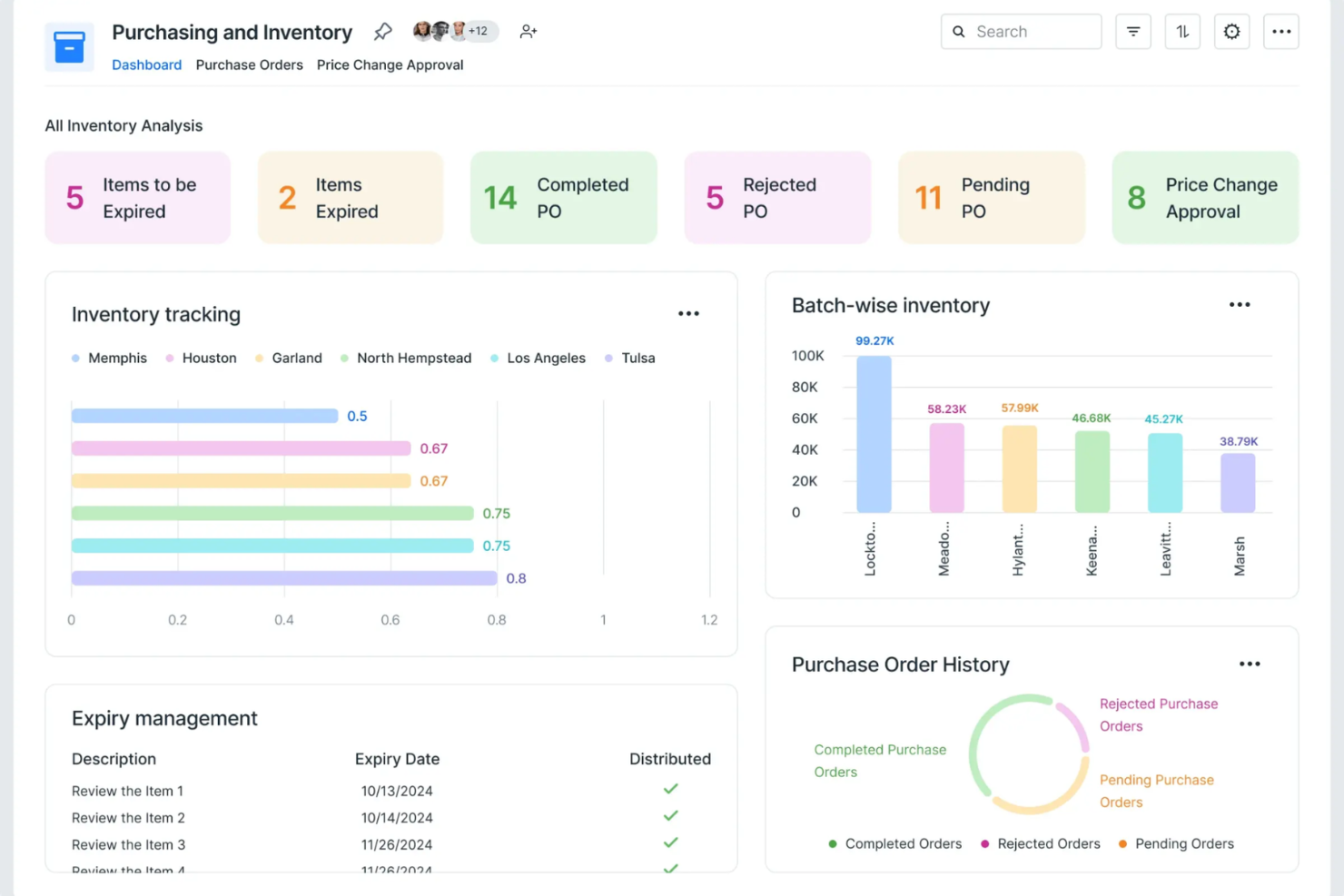Image resolution: width=1344 pixels, height=896 pixels.
Task: Open the Price Change Approval card
Action: pyautogui.click(x=1206, y=198)
